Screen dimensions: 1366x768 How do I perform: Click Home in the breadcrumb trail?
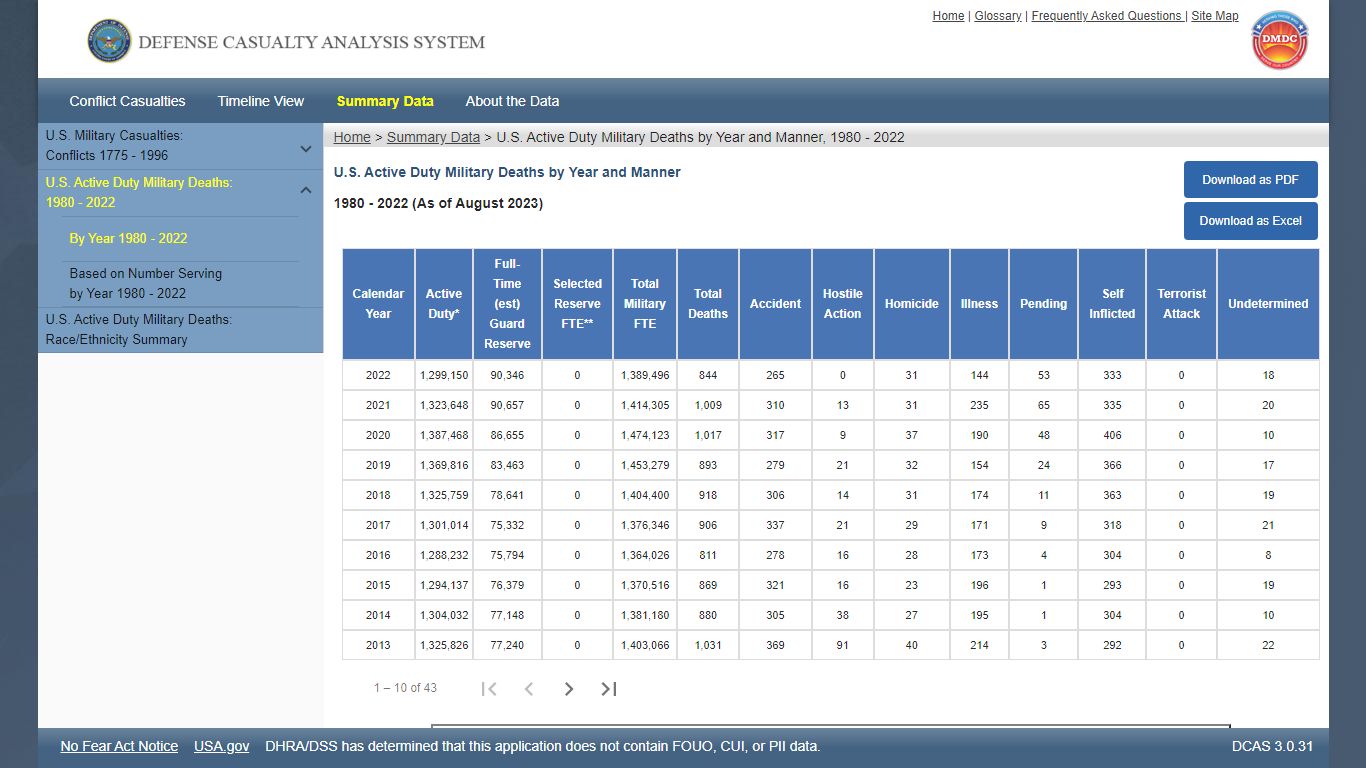352,137
